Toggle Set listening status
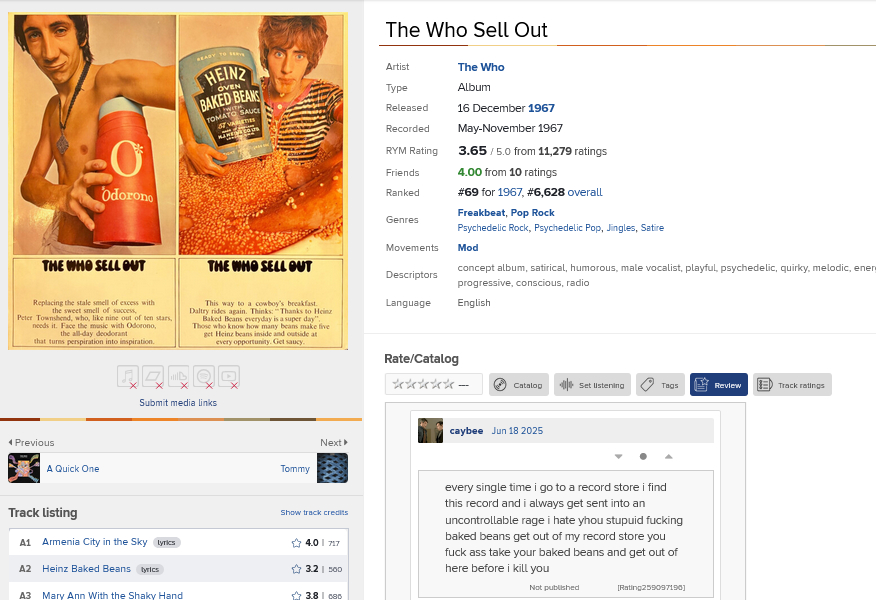This screenshot has height=600, width=876. click(x=592, y=385)
